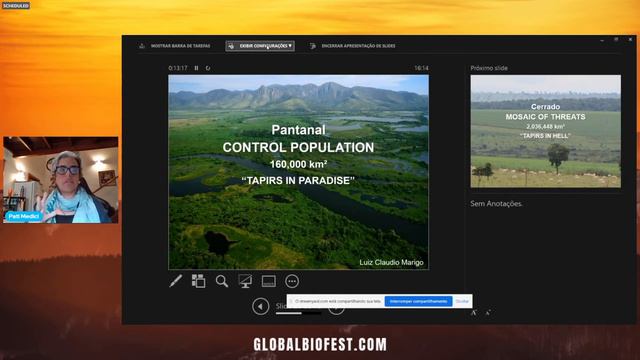Toggle the subtitles display icon
640x360 pixels.
[x=269, y=281]
